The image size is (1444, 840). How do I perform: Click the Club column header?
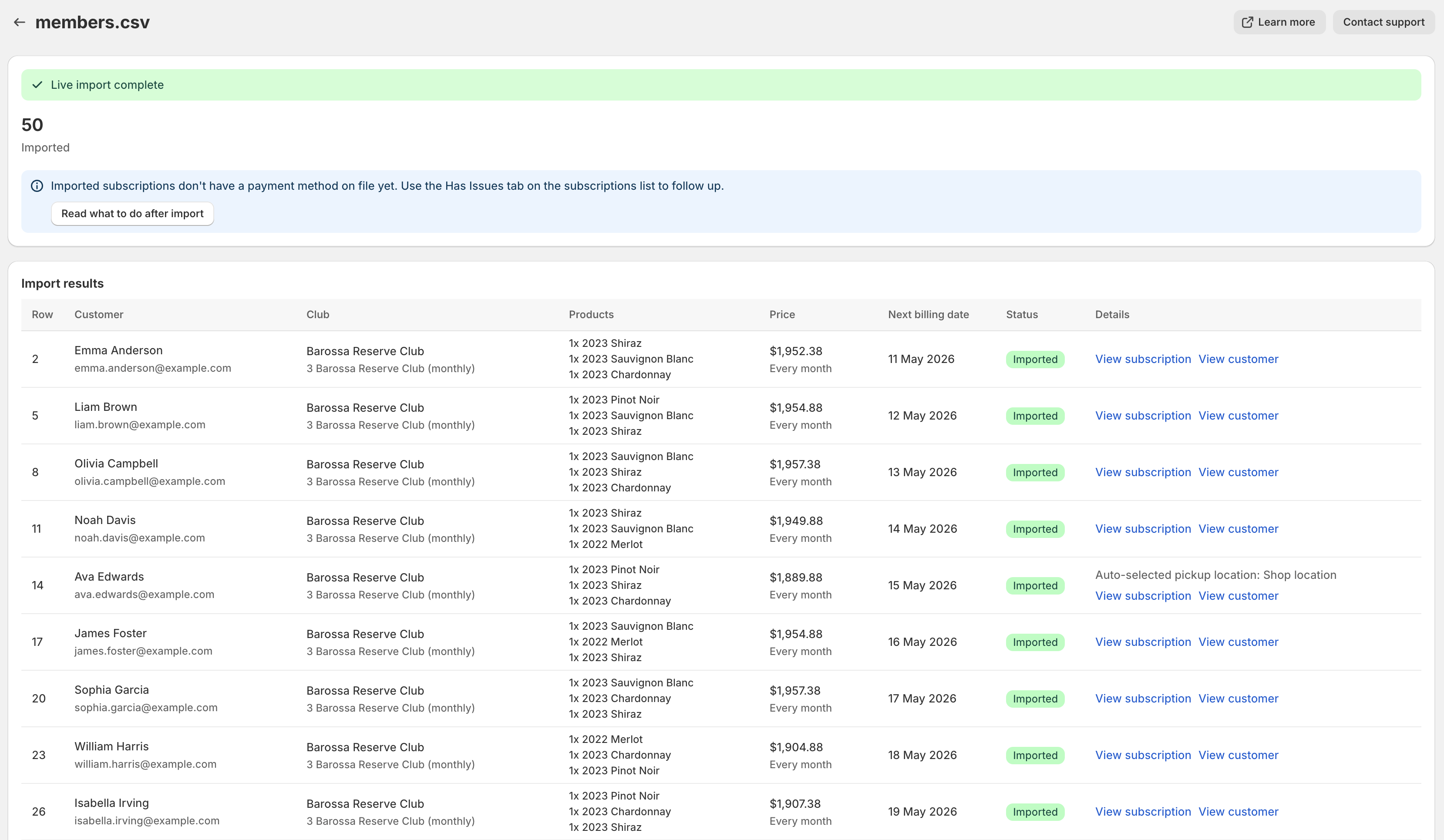tap(317, 315)
